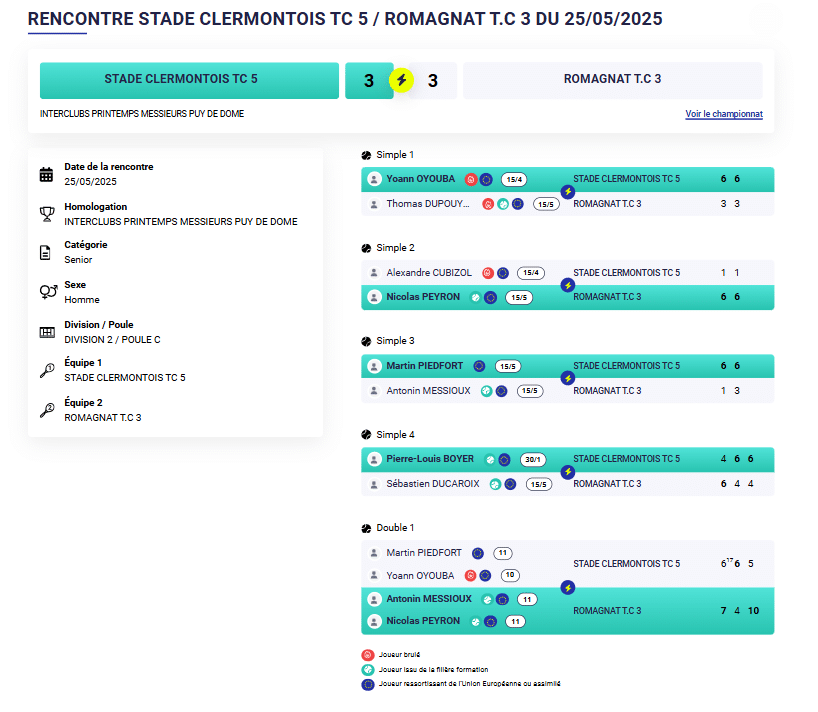
Task: Click the trophy icon next to Homologation
Action: (46, 214)
